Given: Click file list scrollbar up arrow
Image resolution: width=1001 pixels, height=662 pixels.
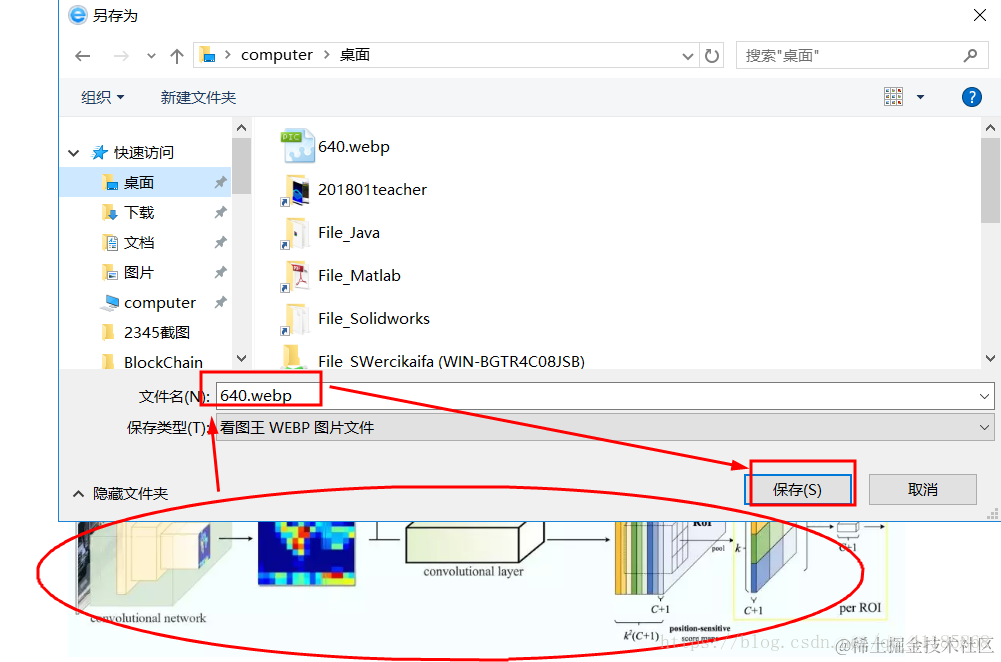Looking at the screenshot, I should coord(990,128).
